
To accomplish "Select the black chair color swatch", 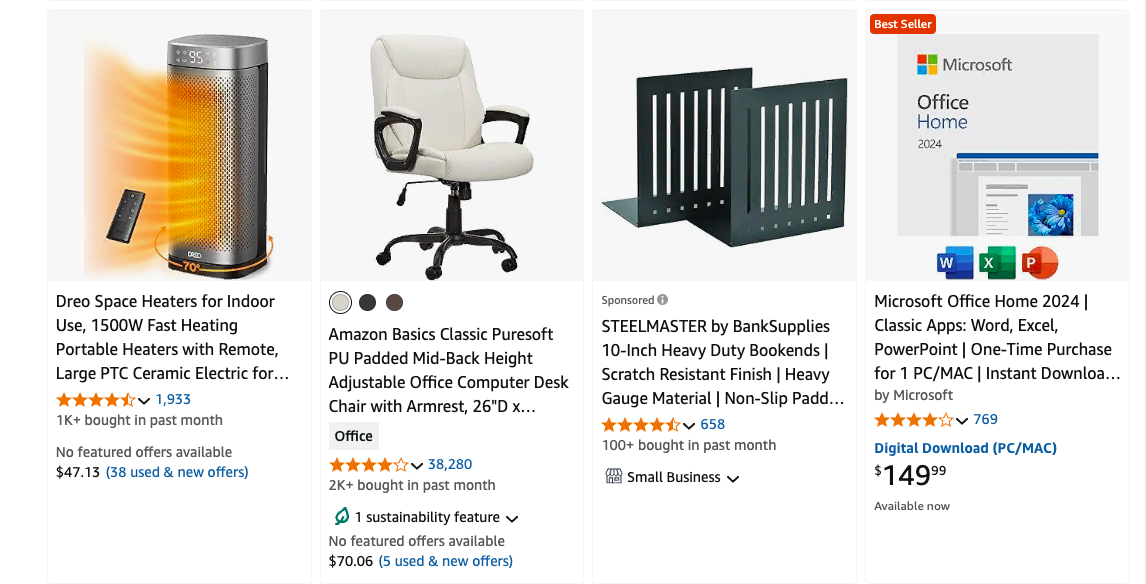I will (368, 302).
